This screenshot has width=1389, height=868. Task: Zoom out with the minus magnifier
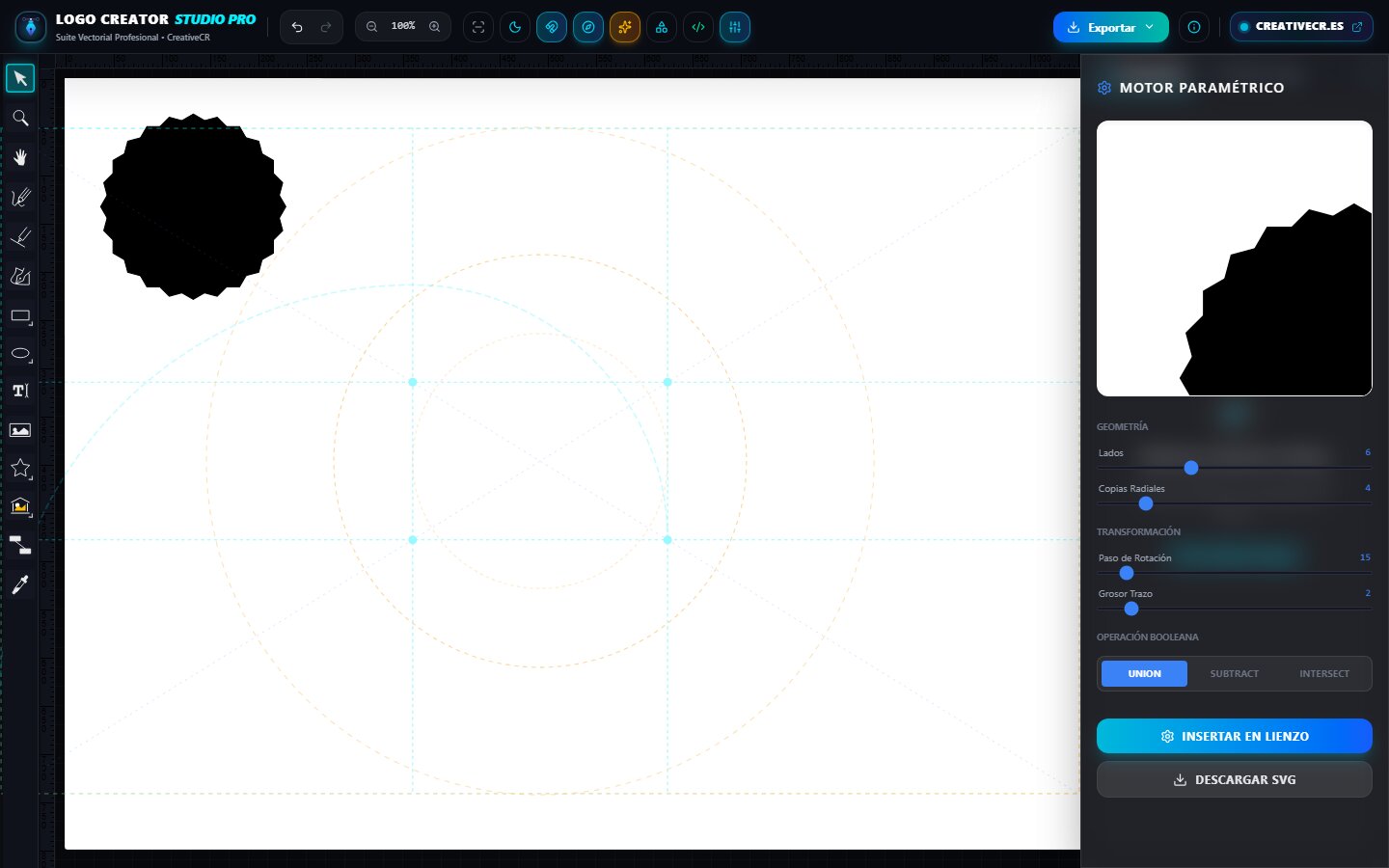click(371, 27)
